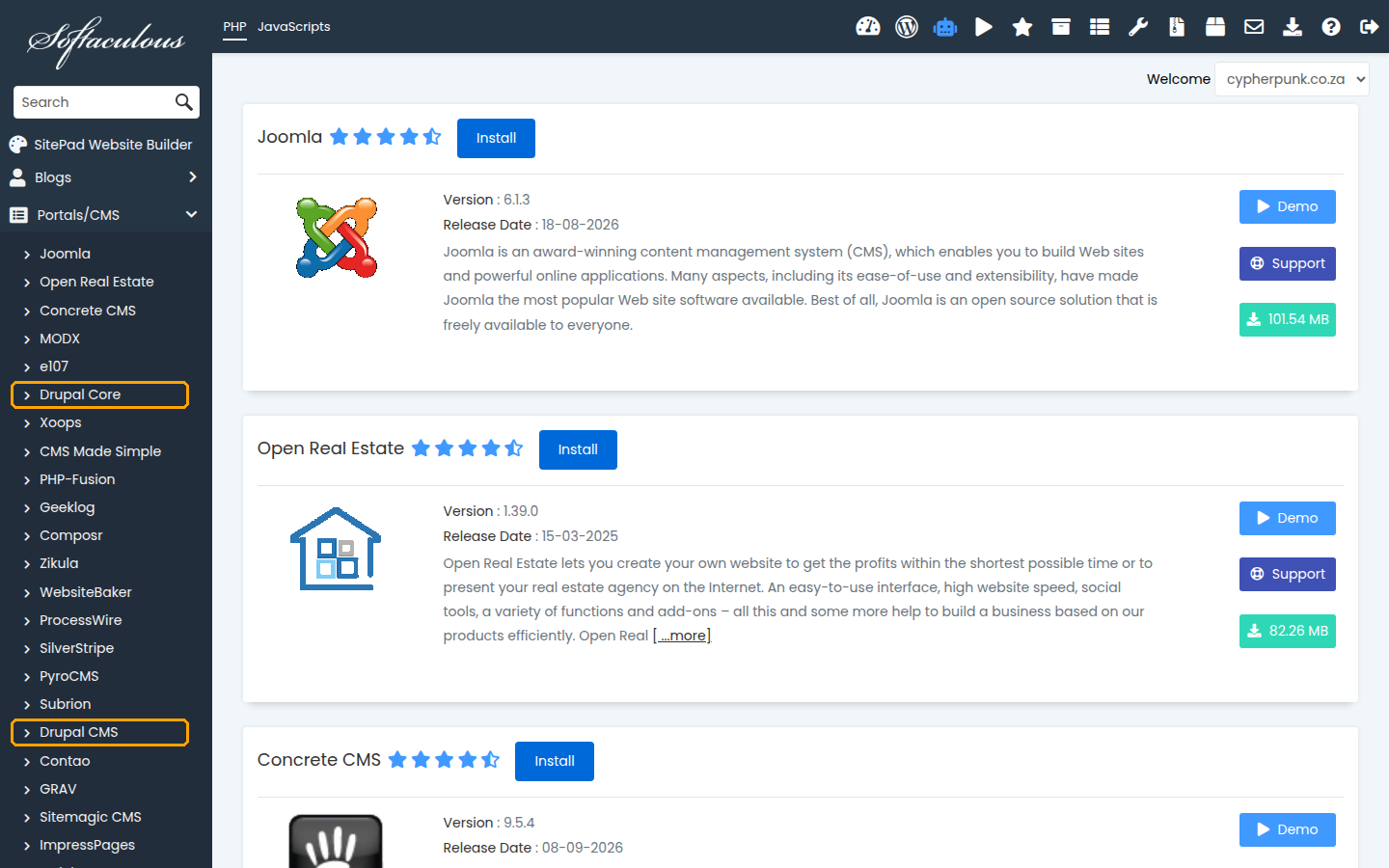Open the Concrete CMS Demo button

pos(1288,829)
